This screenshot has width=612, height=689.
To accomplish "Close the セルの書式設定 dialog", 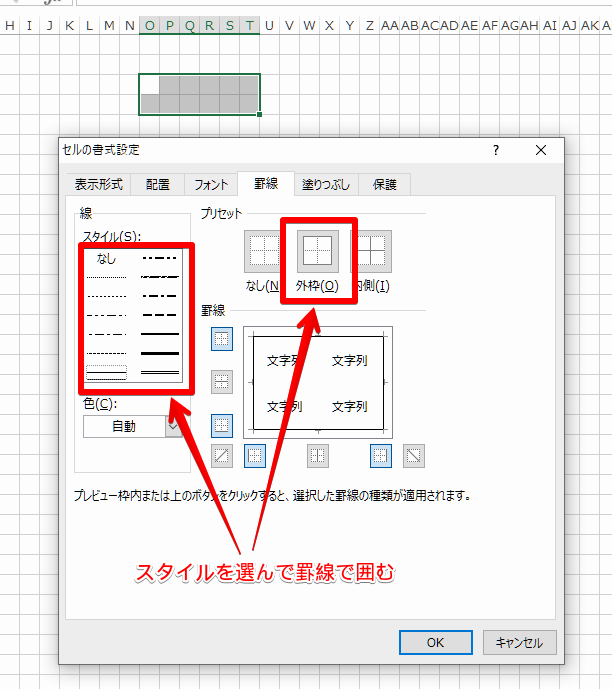I will tap(541, 150).
